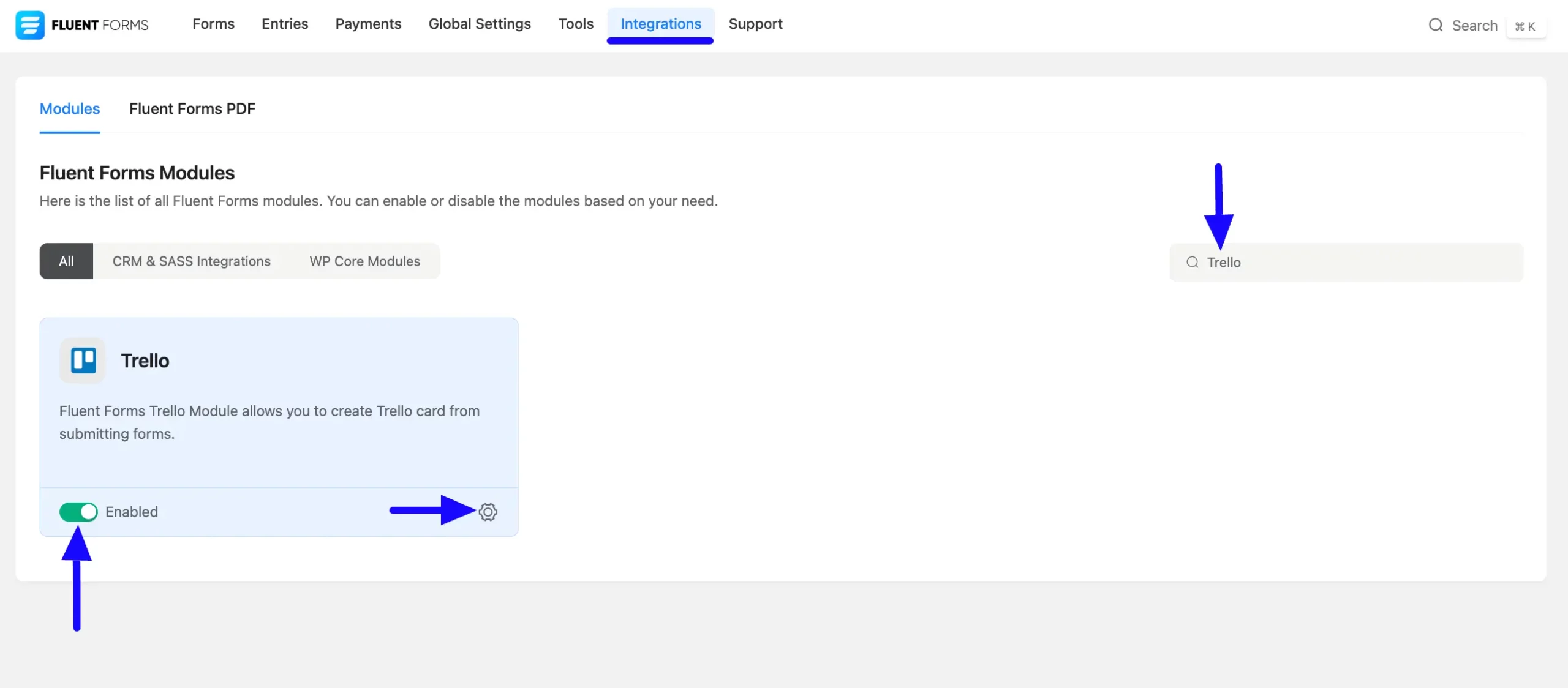Click the ⌘K shortcut badge
The height and width of the screenshot is (688, 1568).
pos(1525,26)
